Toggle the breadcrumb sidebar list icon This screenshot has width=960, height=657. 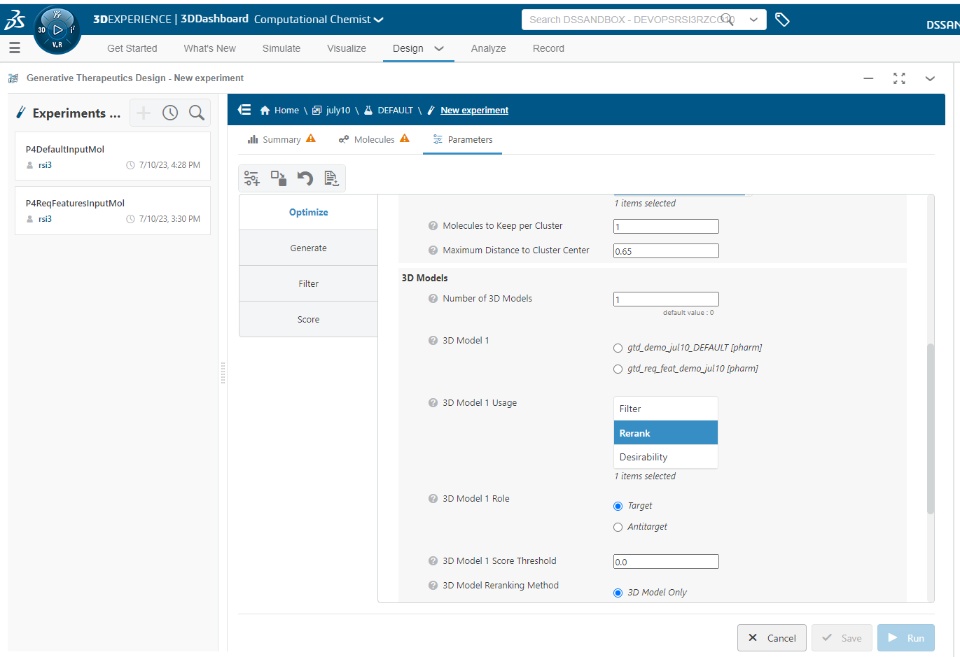pos(244,110)
